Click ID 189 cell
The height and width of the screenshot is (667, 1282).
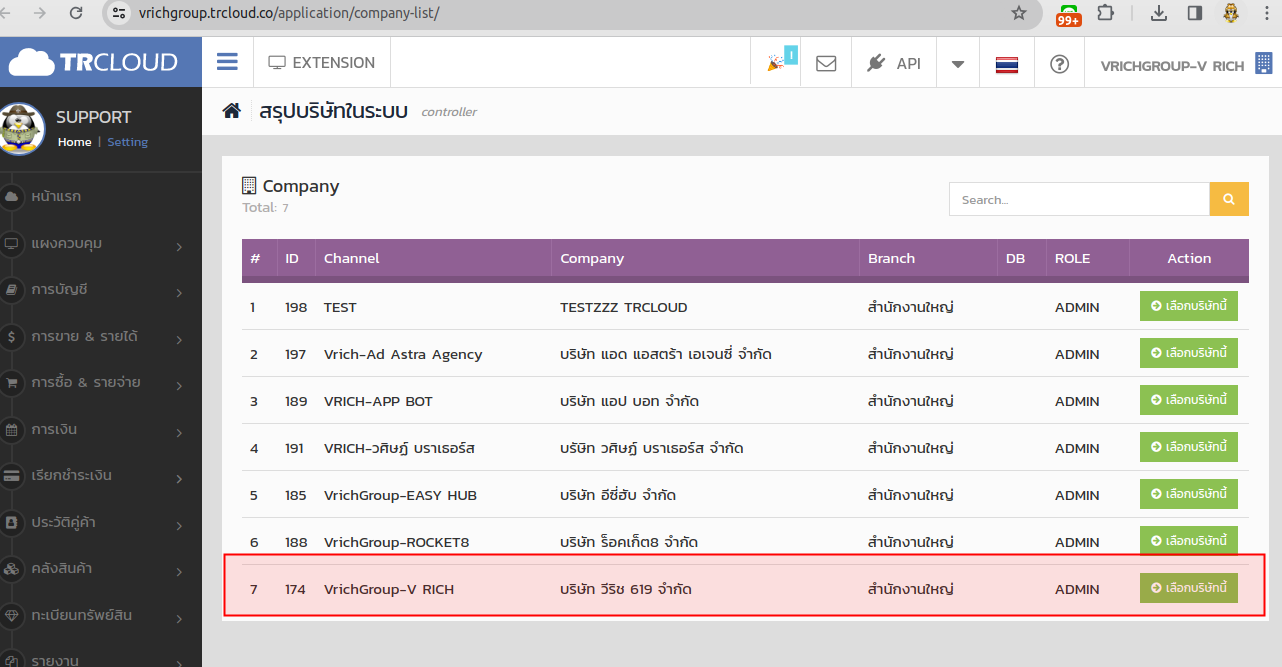(296, 401)
